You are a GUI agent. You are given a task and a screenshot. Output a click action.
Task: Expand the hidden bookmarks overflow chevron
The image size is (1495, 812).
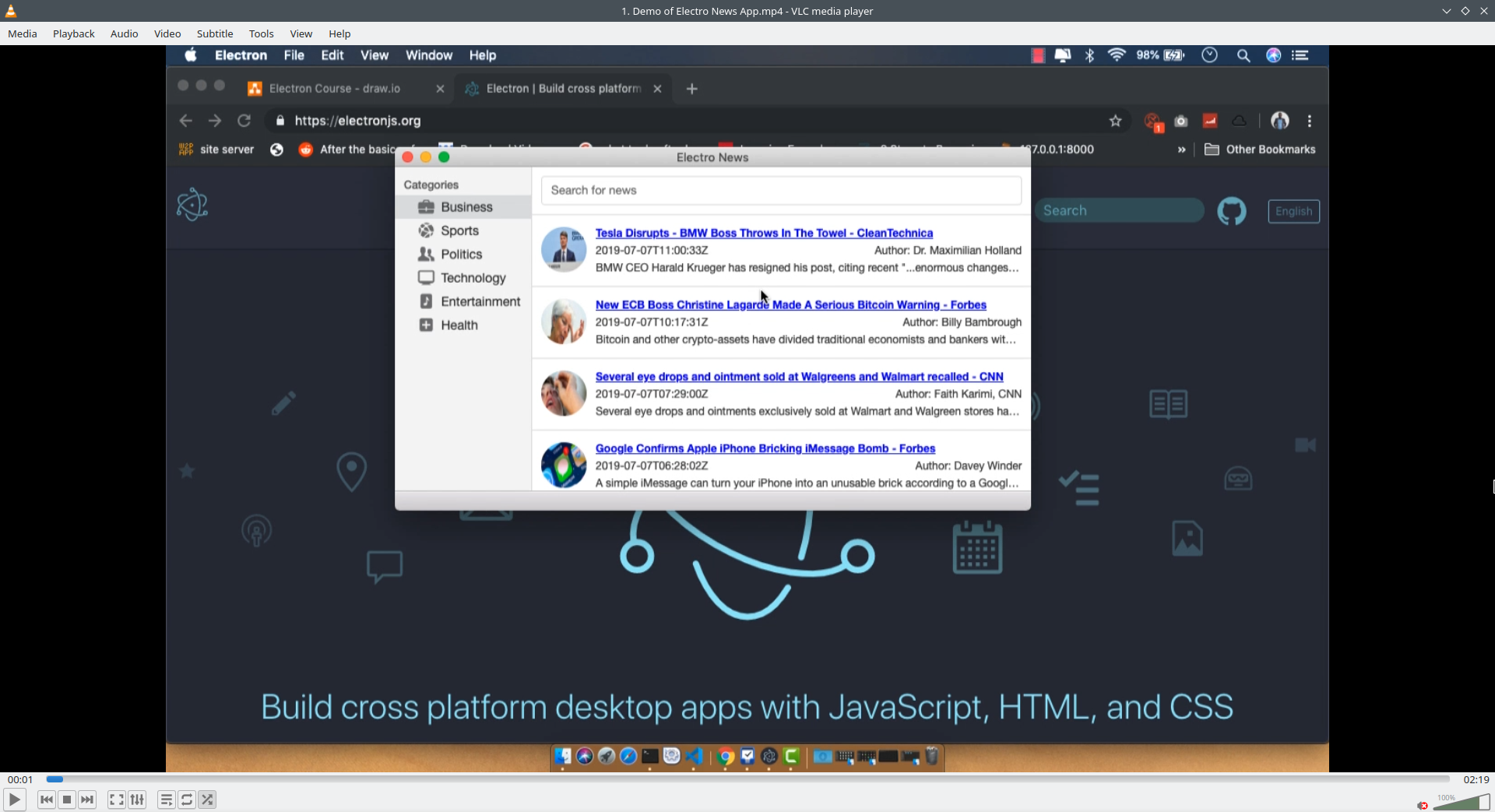pos(1181,149)
